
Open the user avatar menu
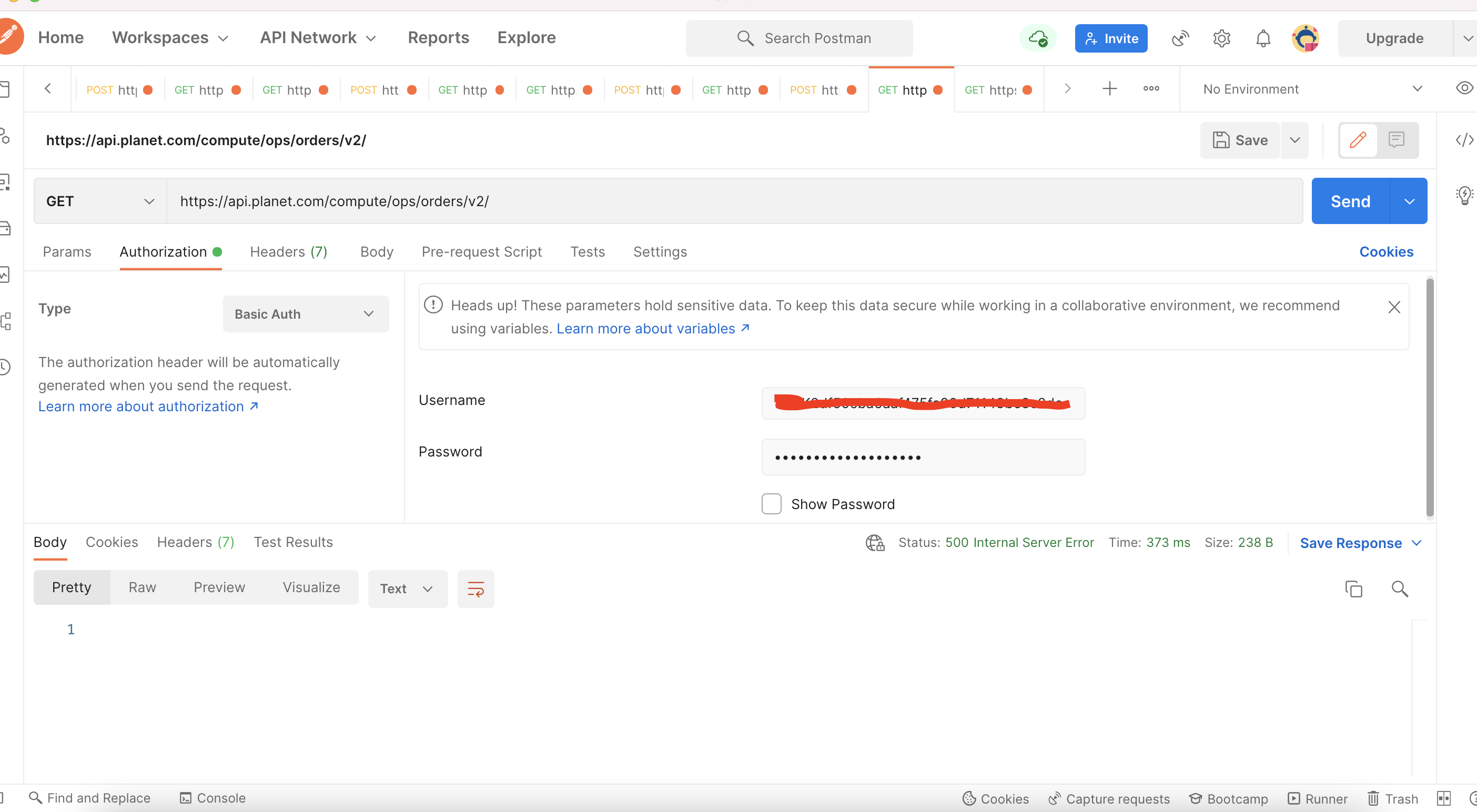pos(1306,38)
